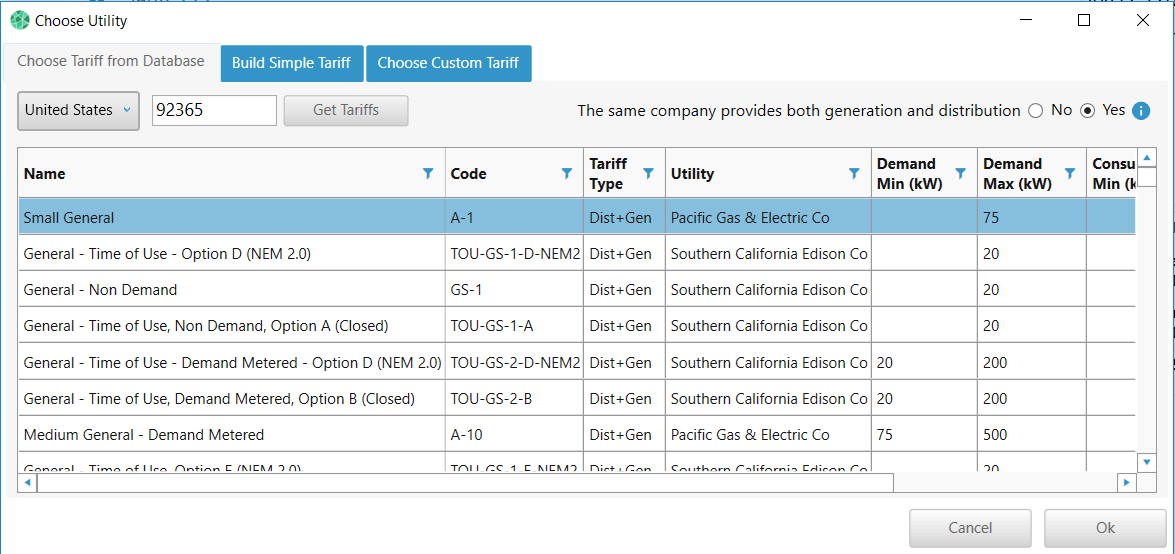The width and height of the screenshot is (1175, 554).
Task: Filter the Tariff Type column
Action: pos(648,174)
